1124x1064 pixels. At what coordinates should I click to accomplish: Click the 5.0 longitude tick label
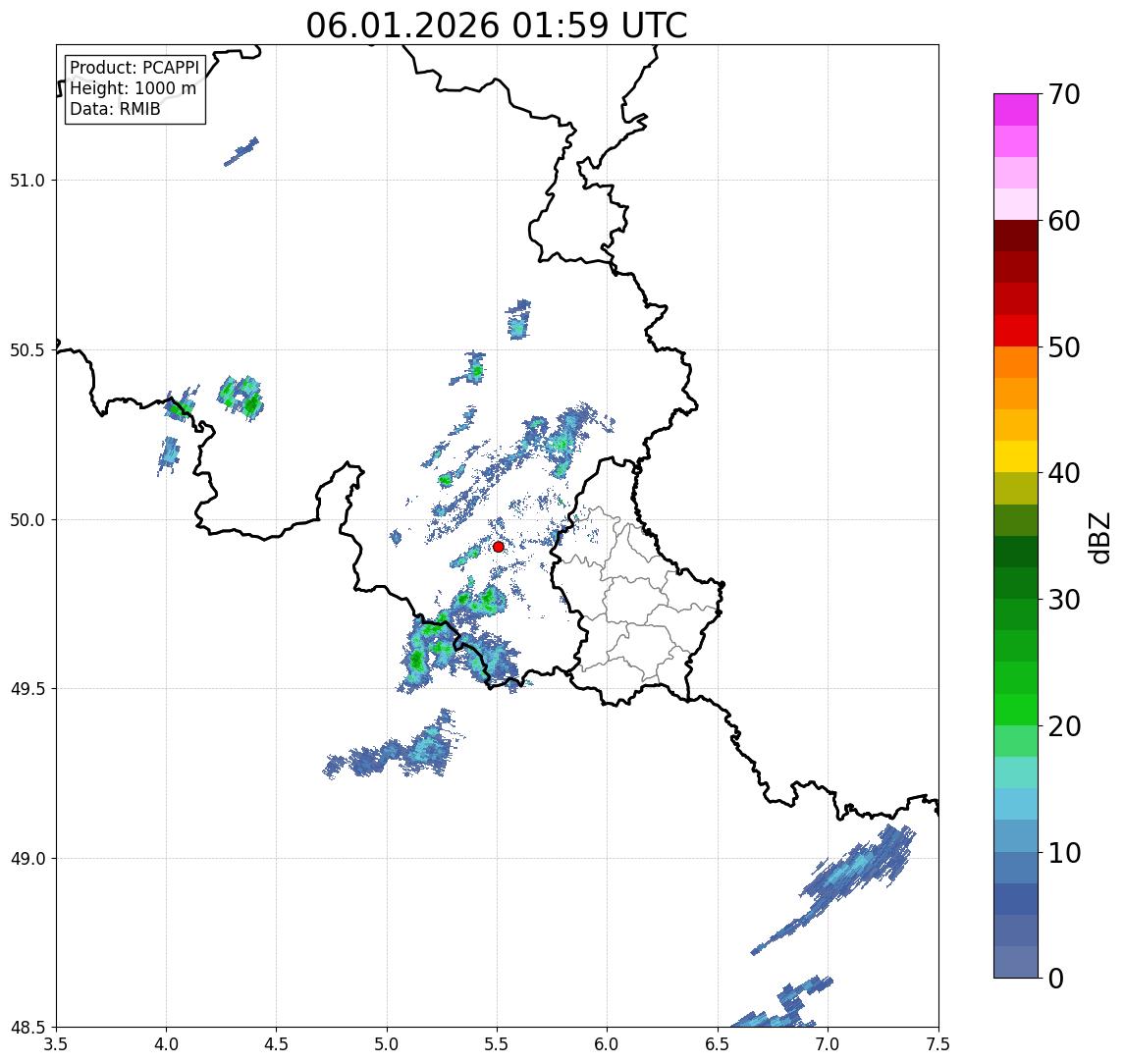pos(387,1044)
